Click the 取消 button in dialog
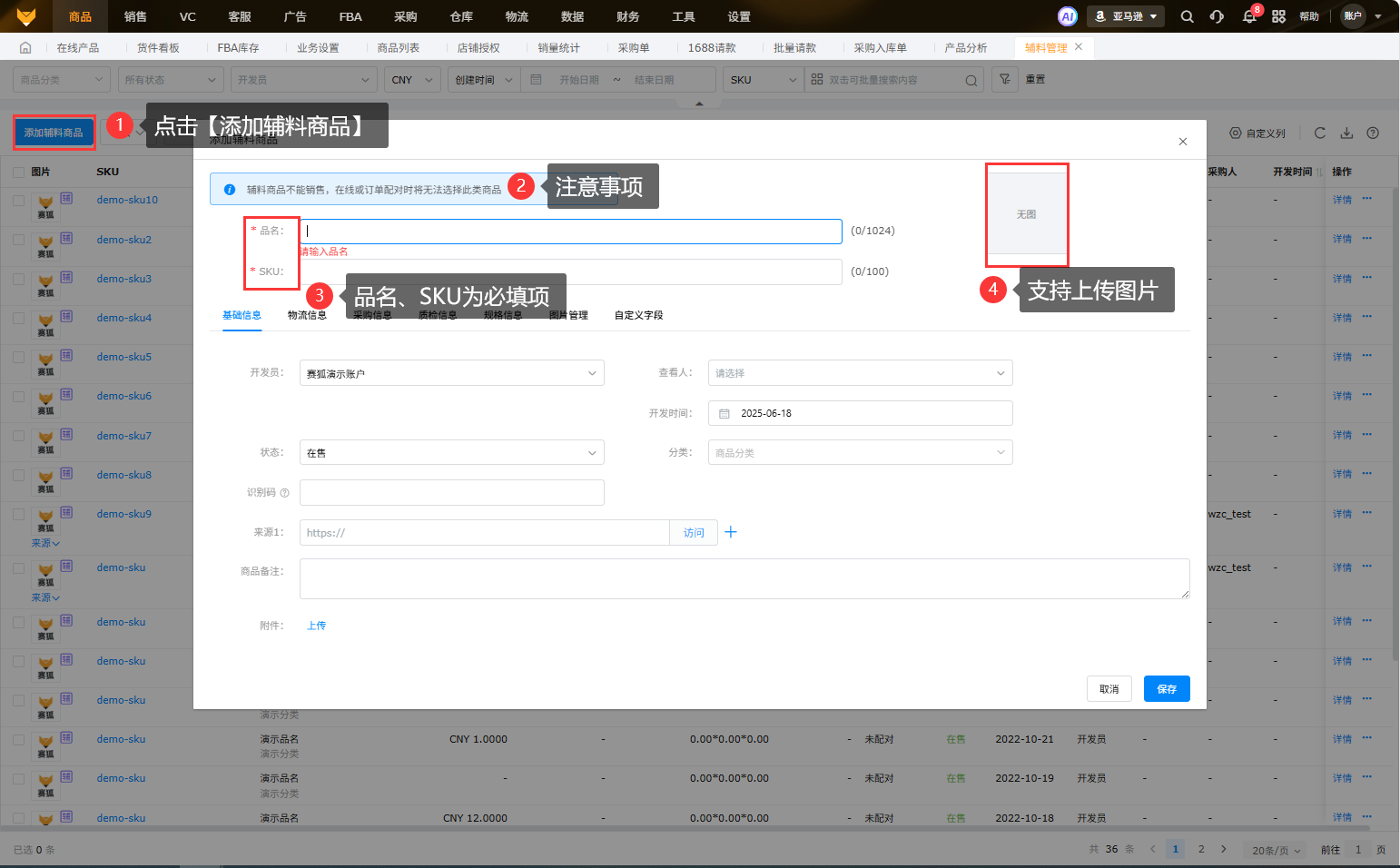The width and height of the screenshot is (1400, 868). 1109,689
